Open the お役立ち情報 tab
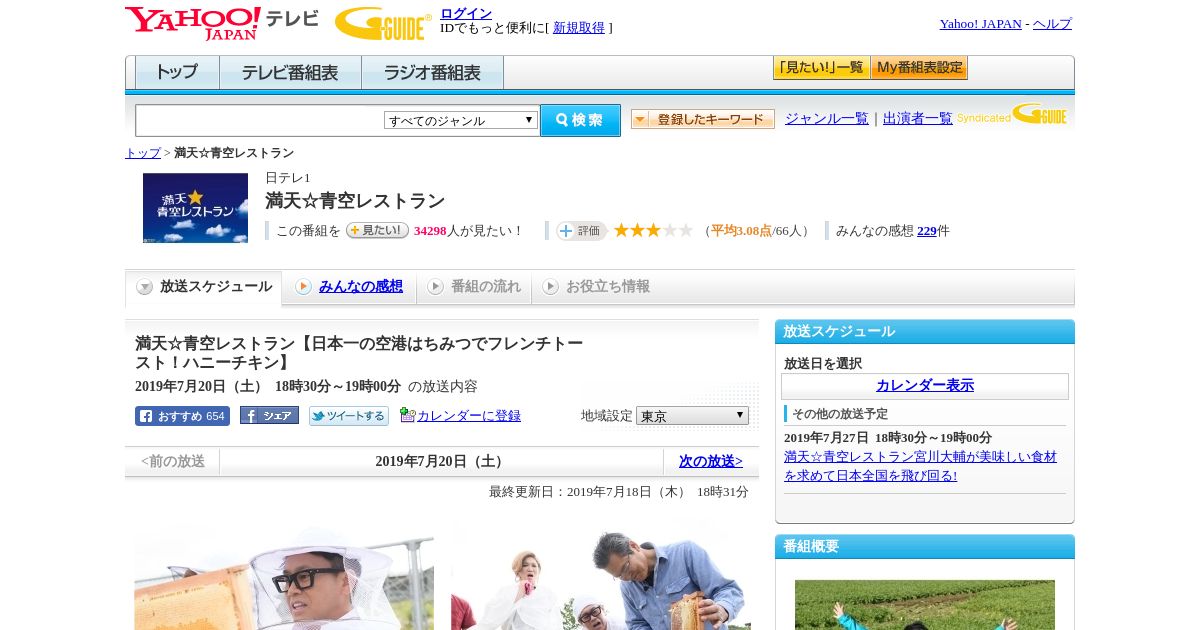Viewport: 1200px width, 630px height. (x=597, y=287)
